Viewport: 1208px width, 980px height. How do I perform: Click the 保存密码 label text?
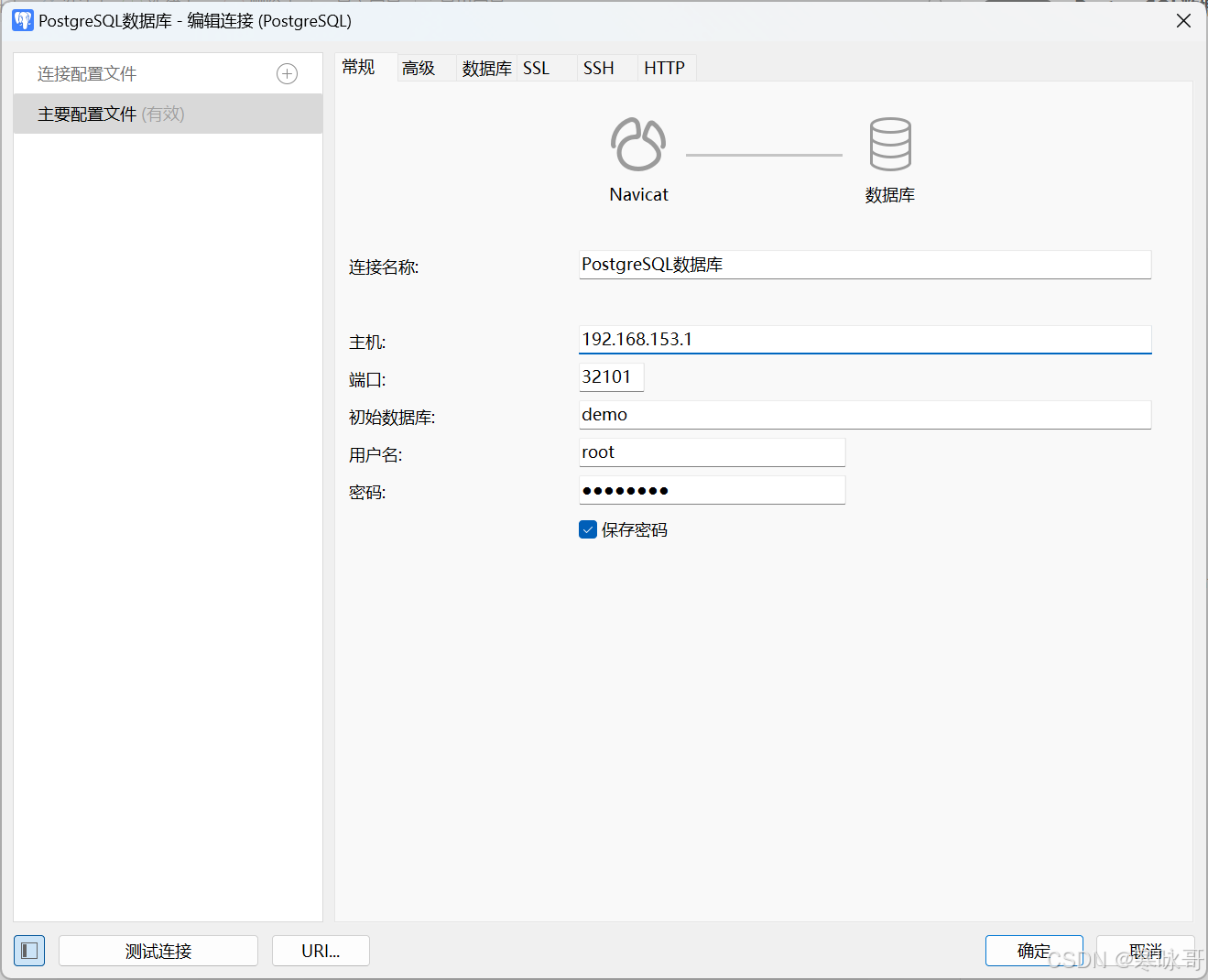pyautogui.click(x=635, y=530)
